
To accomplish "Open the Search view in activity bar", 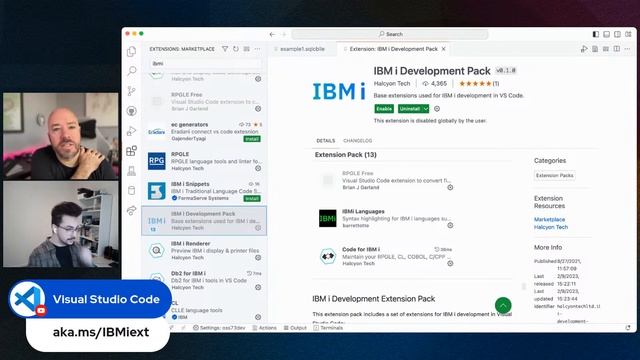I will [131, 71].
